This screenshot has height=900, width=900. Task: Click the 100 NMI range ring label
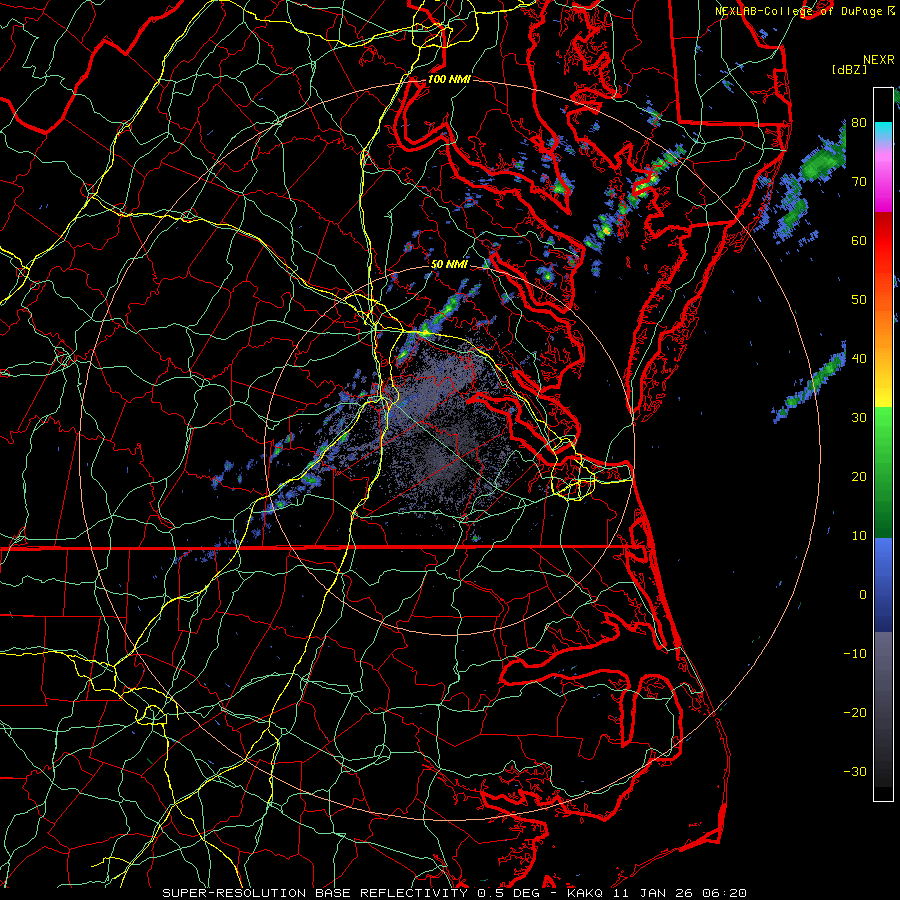(449, 79)
